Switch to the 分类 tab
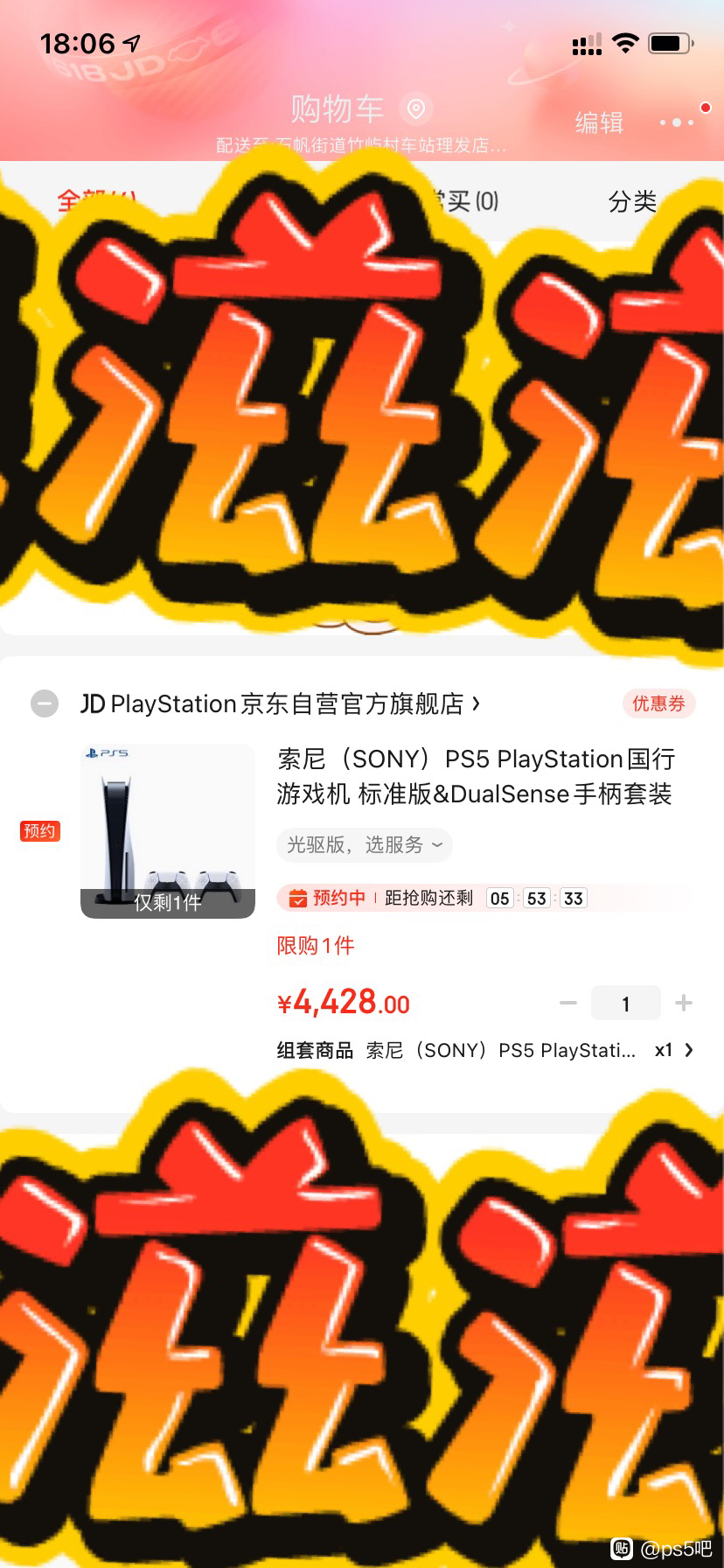The width and height of the screenshot is (724, 1568). 632,201
